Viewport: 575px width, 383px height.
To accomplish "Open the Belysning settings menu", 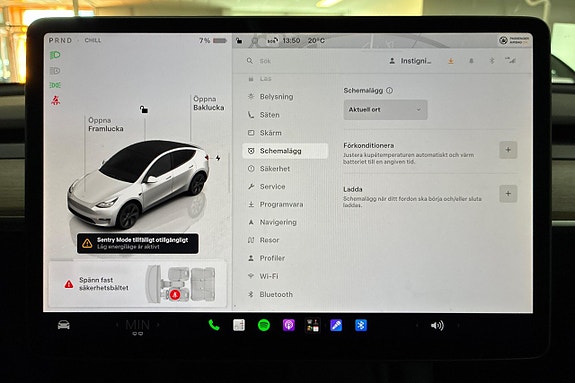I will (285, 96).
